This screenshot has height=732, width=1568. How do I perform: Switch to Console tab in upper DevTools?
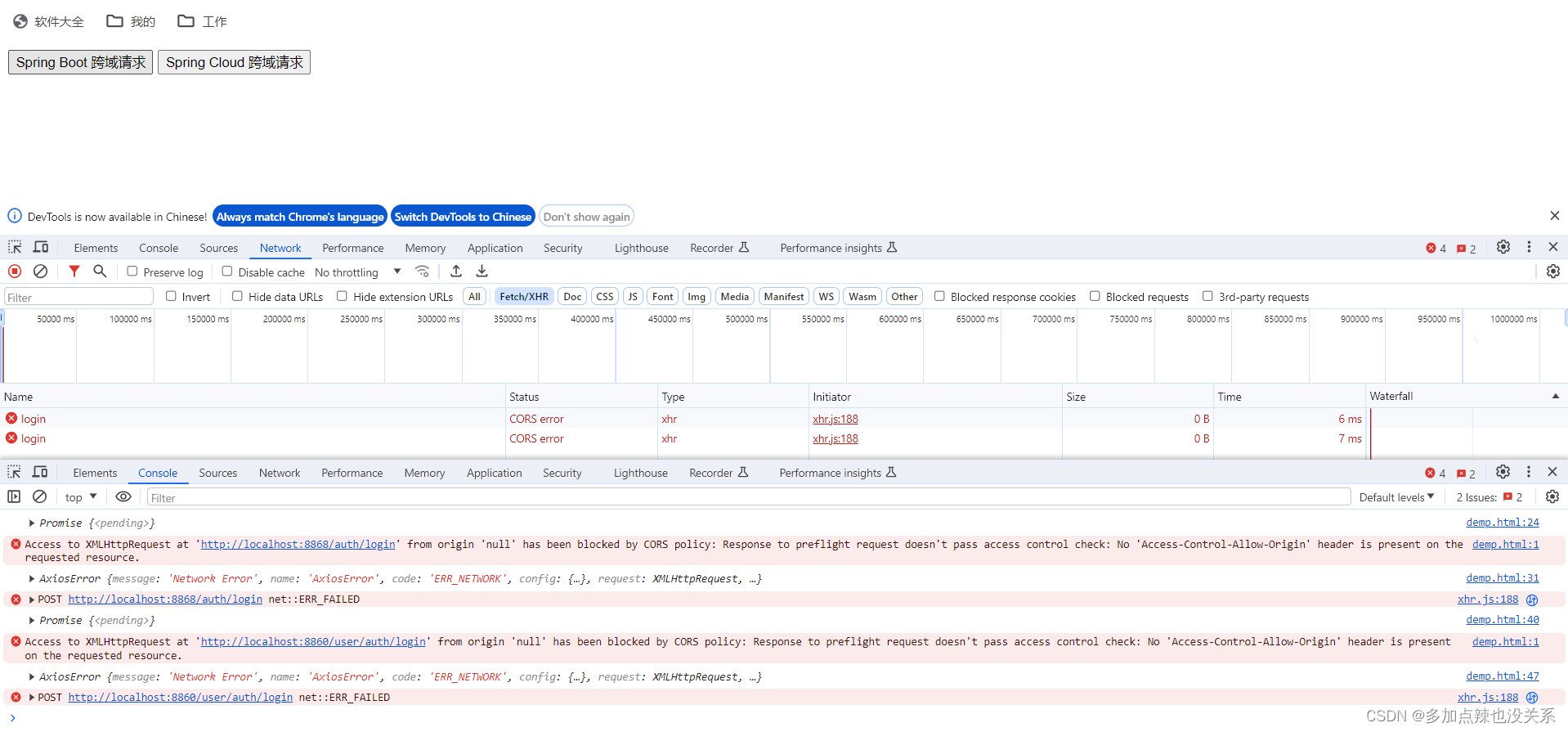pos(159,248)
